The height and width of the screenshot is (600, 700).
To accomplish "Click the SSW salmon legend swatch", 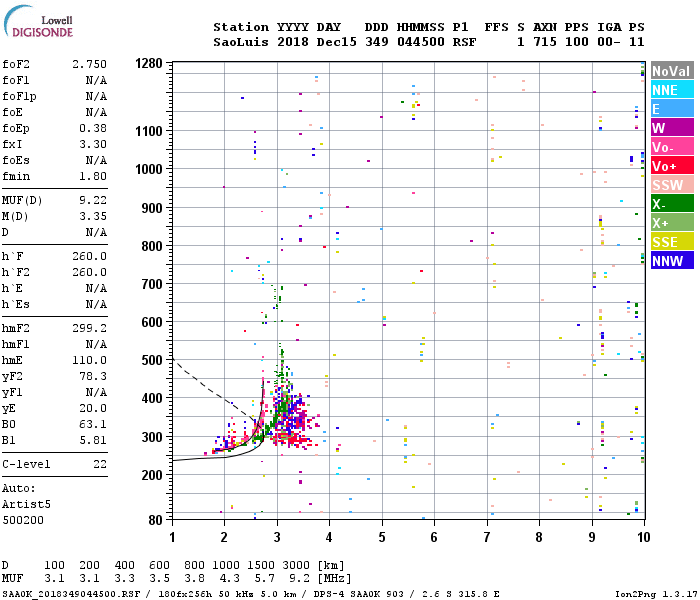I will (x=672, y=185).
